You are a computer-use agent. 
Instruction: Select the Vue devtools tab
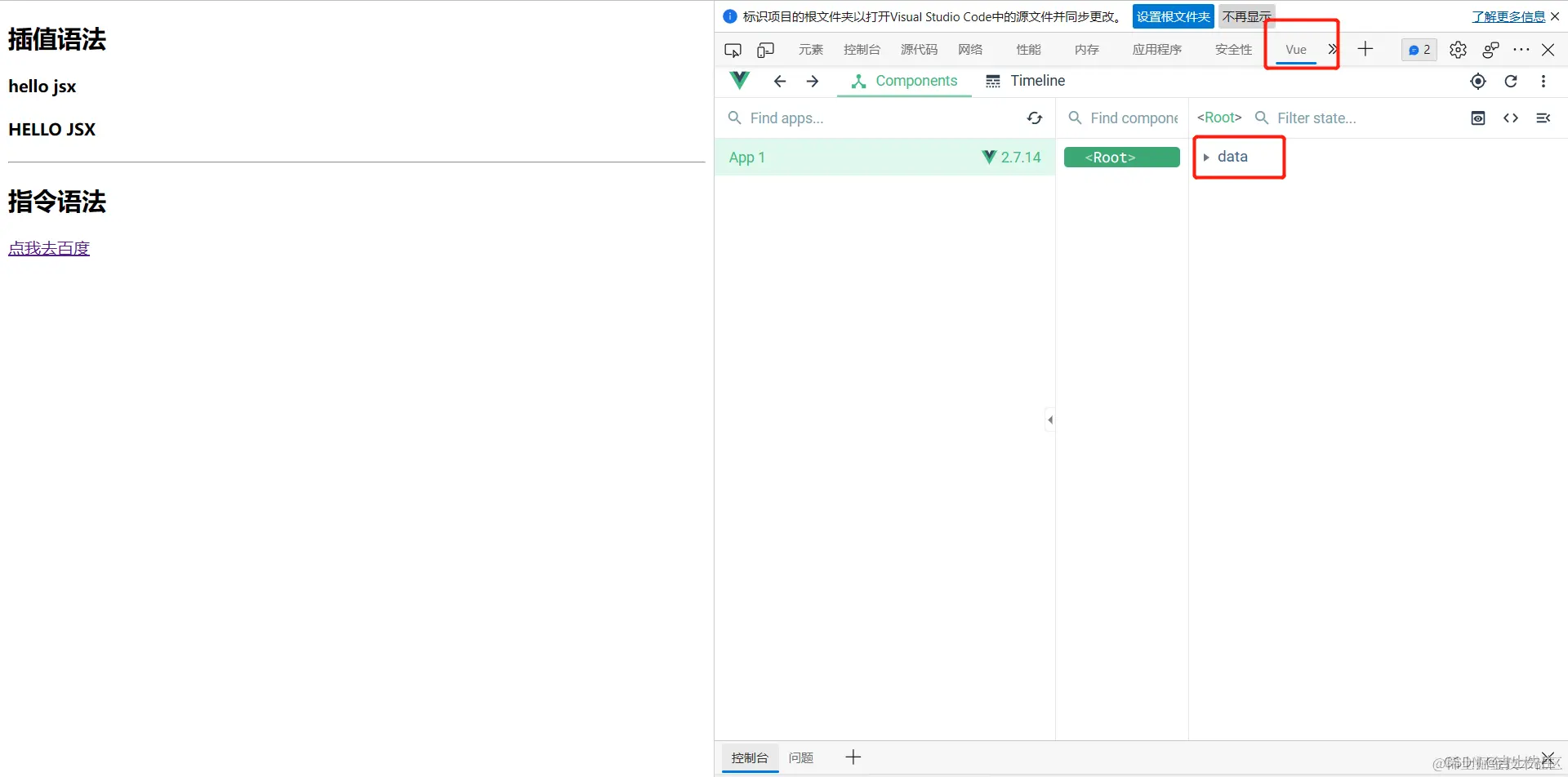coord(1296,50)
